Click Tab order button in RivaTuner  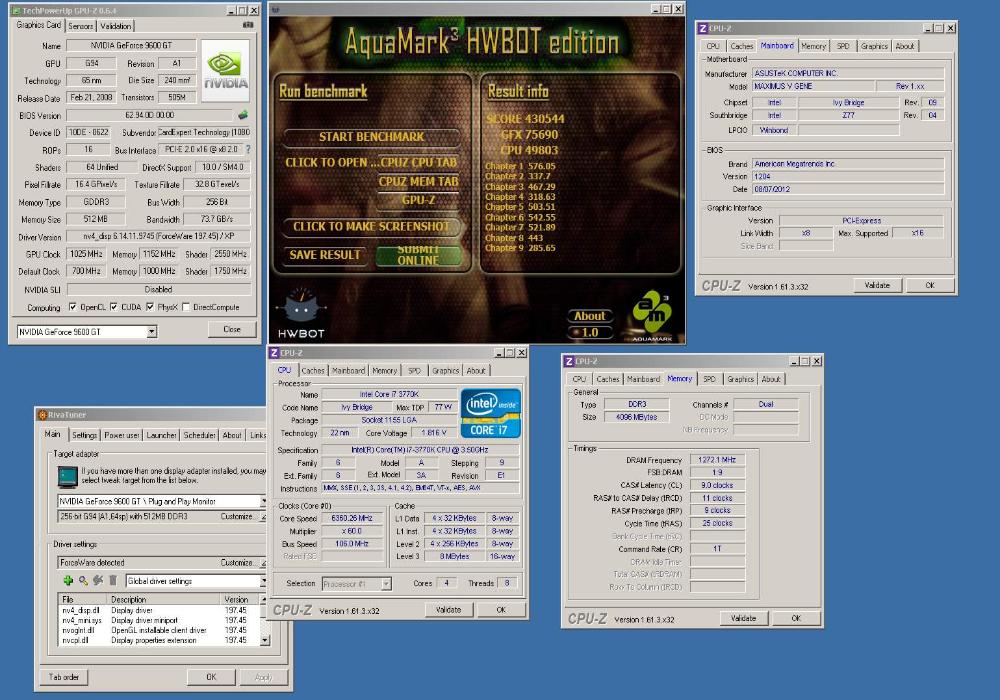64,677
